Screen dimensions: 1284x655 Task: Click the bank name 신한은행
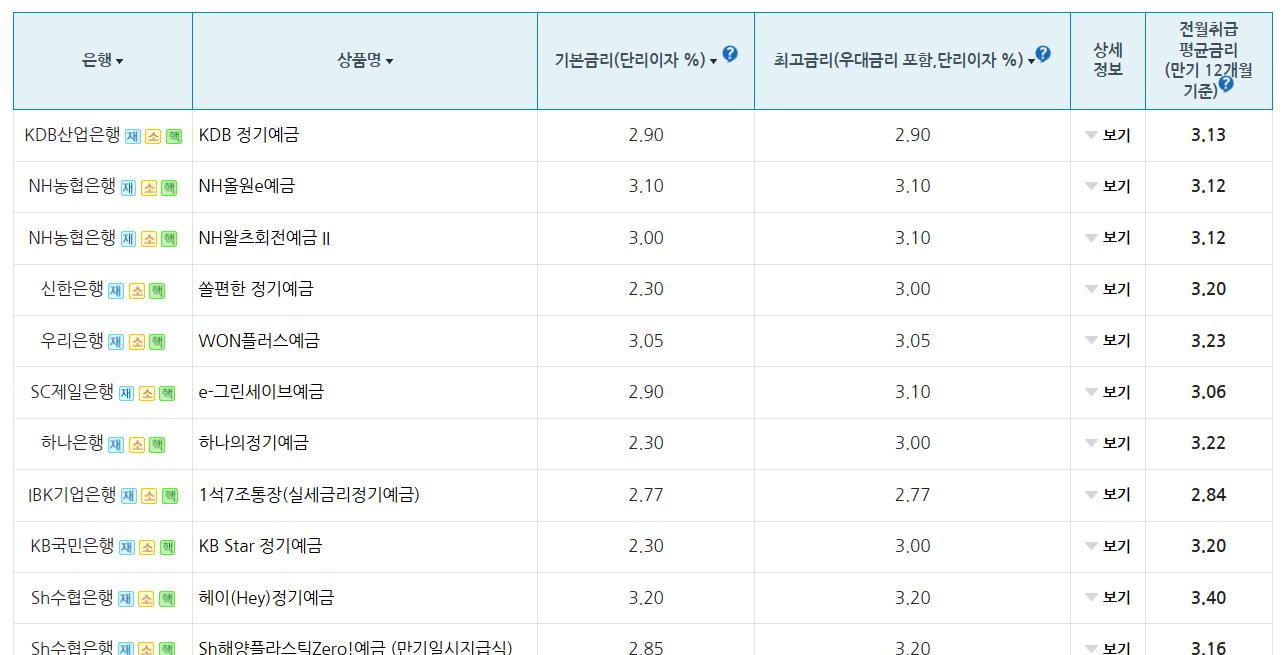(72, 289)
